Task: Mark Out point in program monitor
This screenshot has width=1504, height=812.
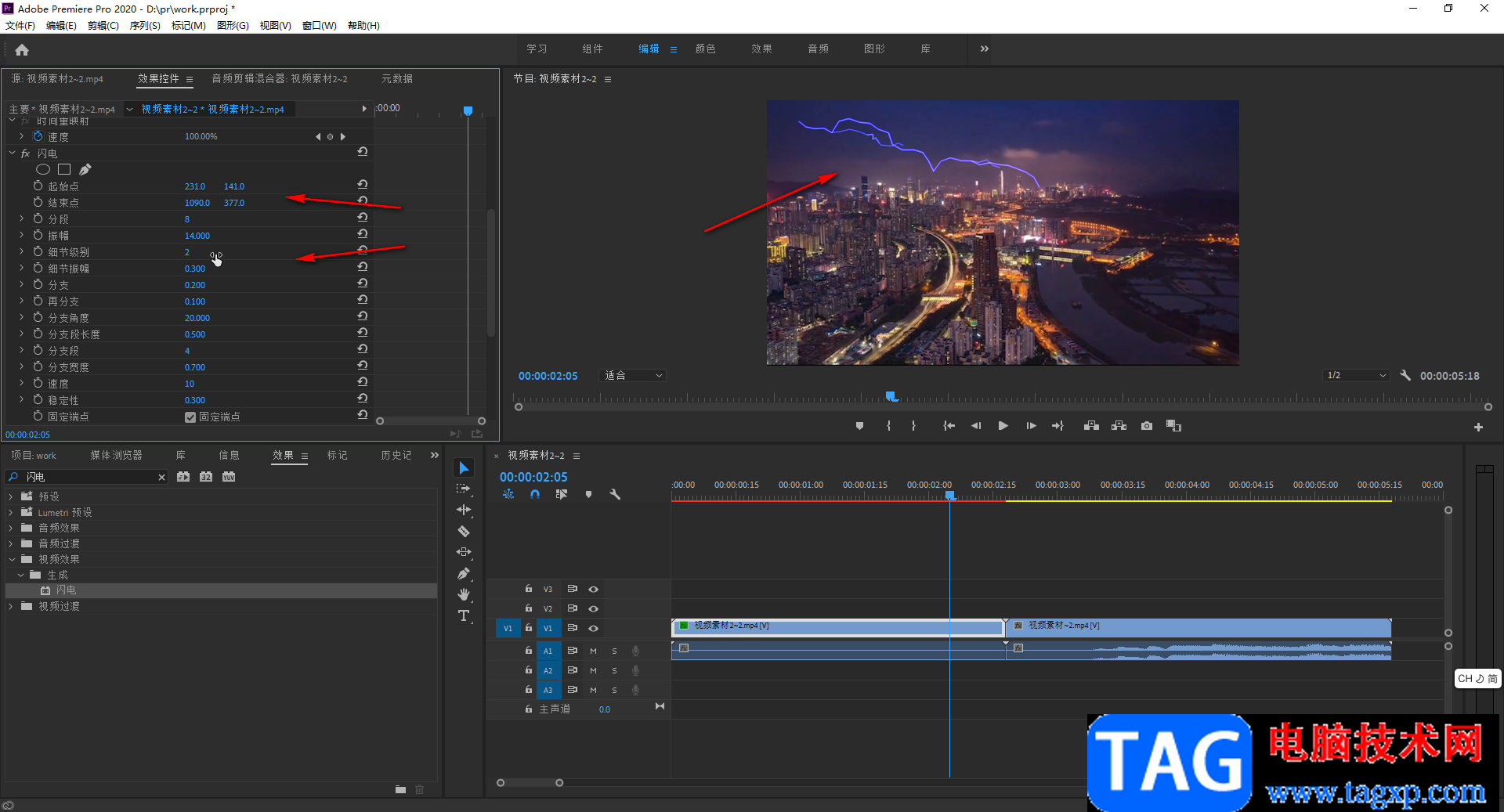Action: coord(913,426)
